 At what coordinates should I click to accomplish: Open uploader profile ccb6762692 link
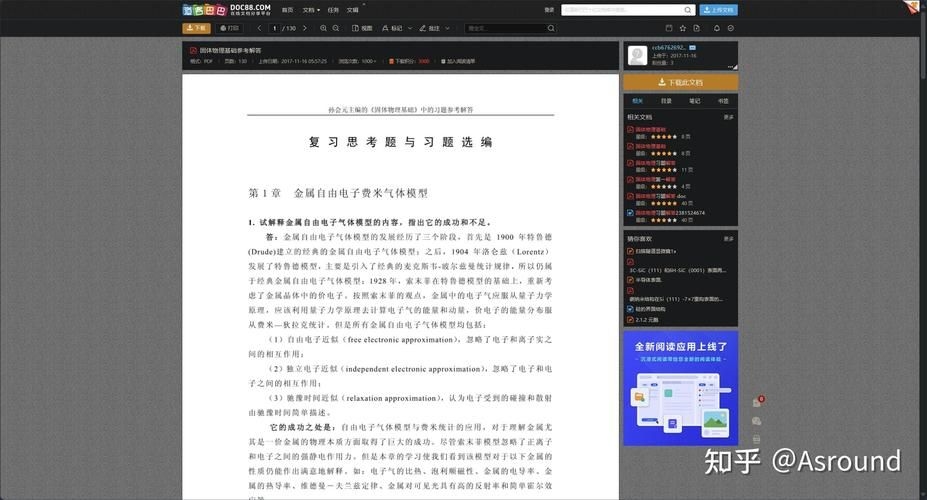click(668, 47)
